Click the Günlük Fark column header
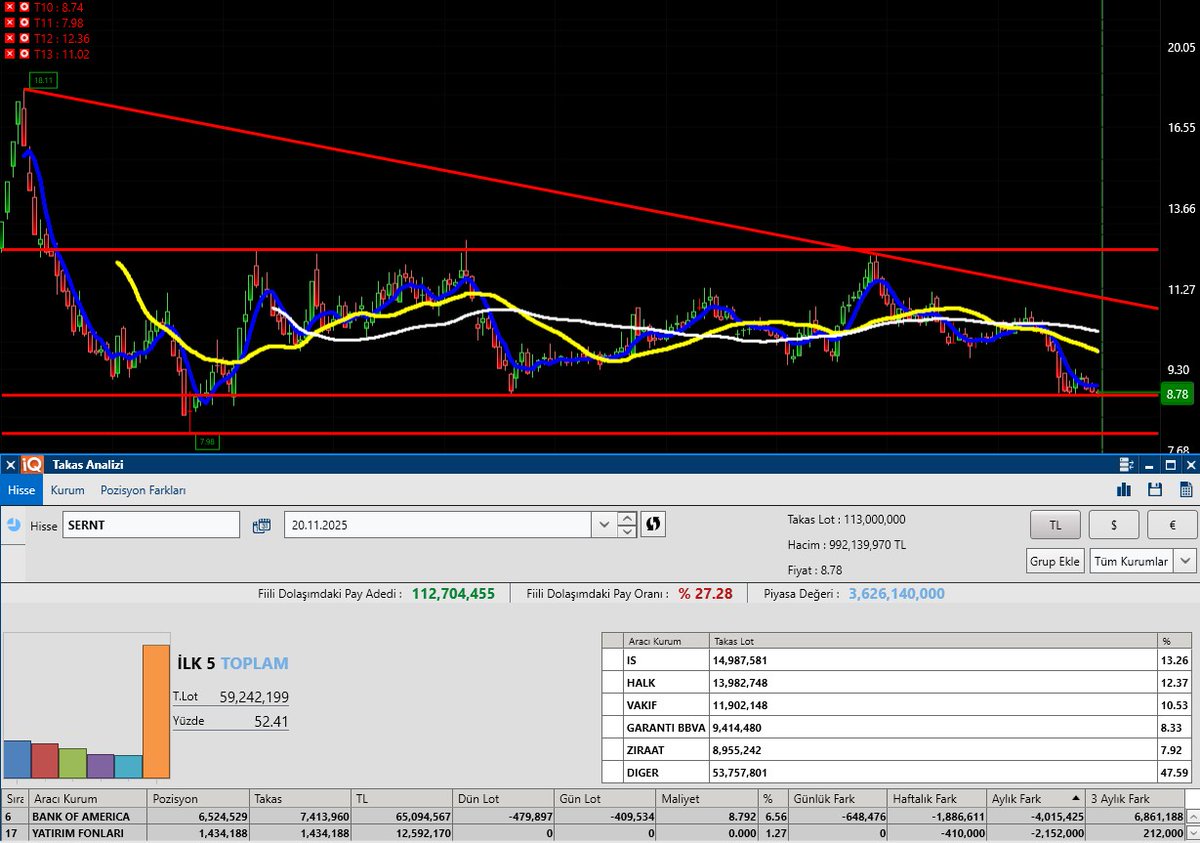Viewport: 1200px width, 843px height. (x=835, y=799)
